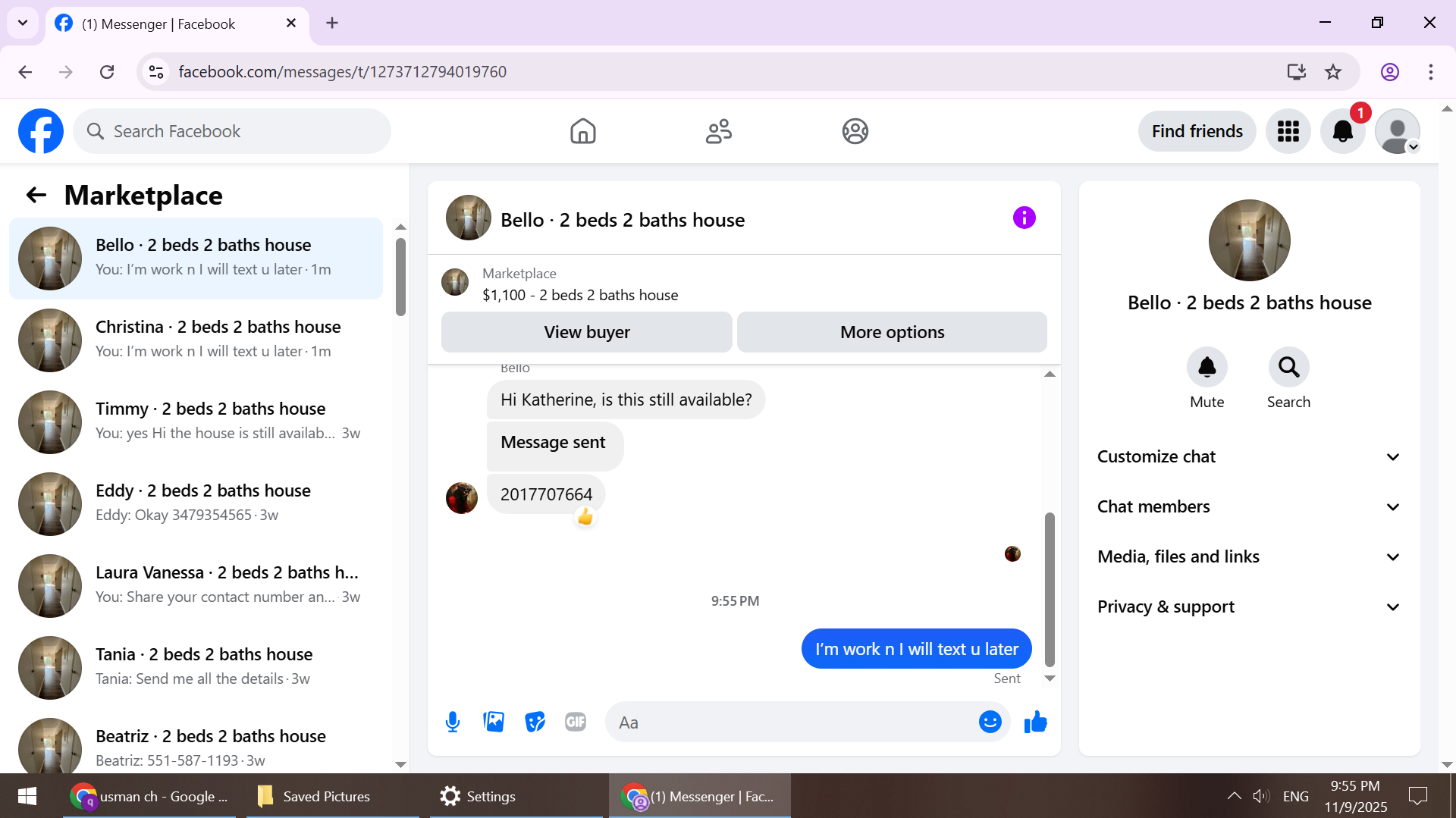This screenshot has width=1456, height=818.
Task: Click the Chrome address bar URL
Action: click(342, 72)
